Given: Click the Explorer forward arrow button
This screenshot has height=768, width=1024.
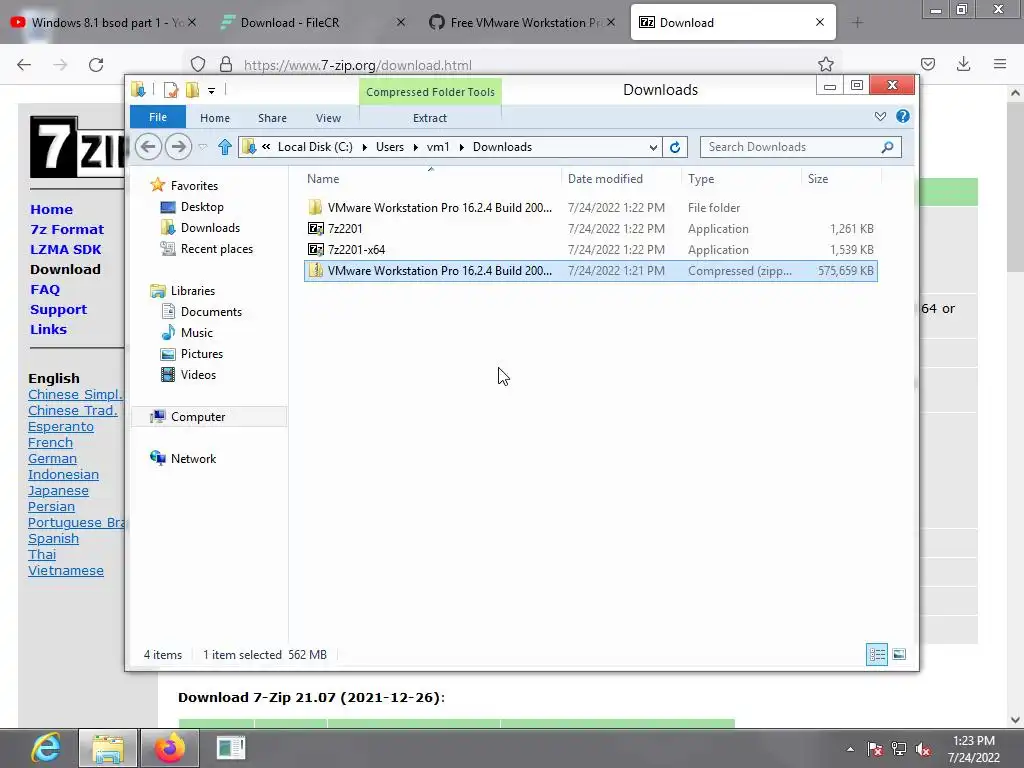Looking at the screenshot, I should click(x=178, y=146).
